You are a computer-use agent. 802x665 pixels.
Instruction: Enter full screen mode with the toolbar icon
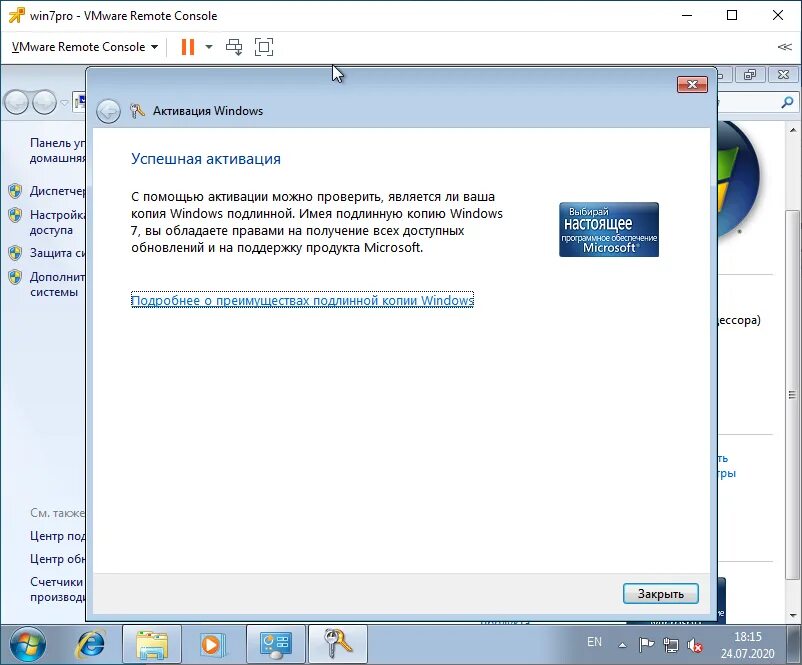(264, 47)
